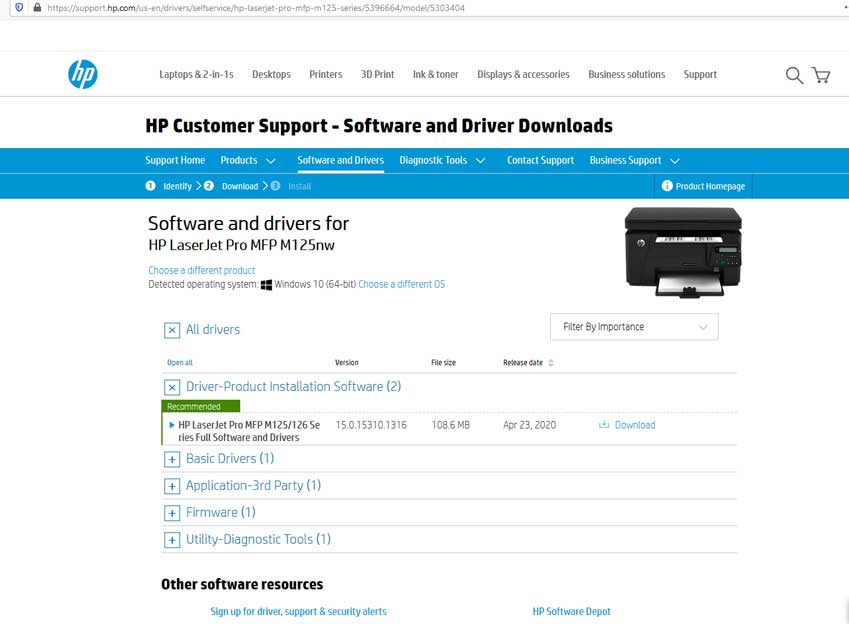
Task: Click Identify step link
Action: pyautogui.click(x=177, y=186)
